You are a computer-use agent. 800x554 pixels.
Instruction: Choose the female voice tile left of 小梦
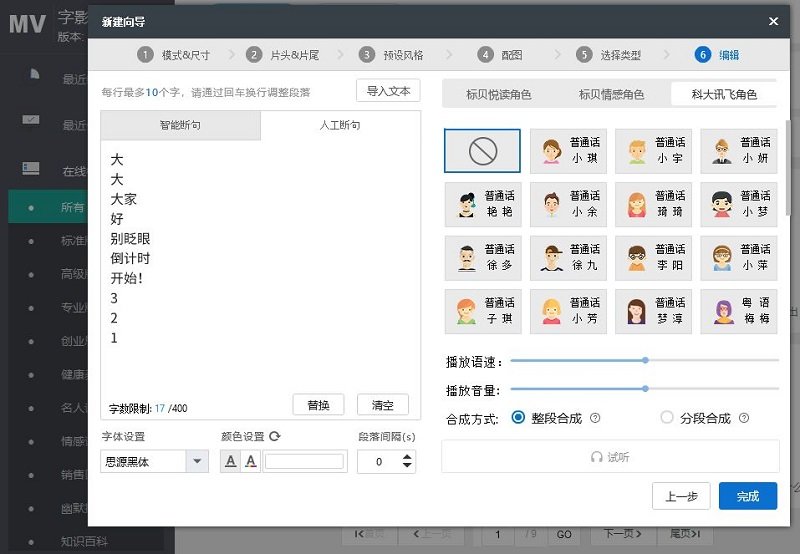pos(653,204)
